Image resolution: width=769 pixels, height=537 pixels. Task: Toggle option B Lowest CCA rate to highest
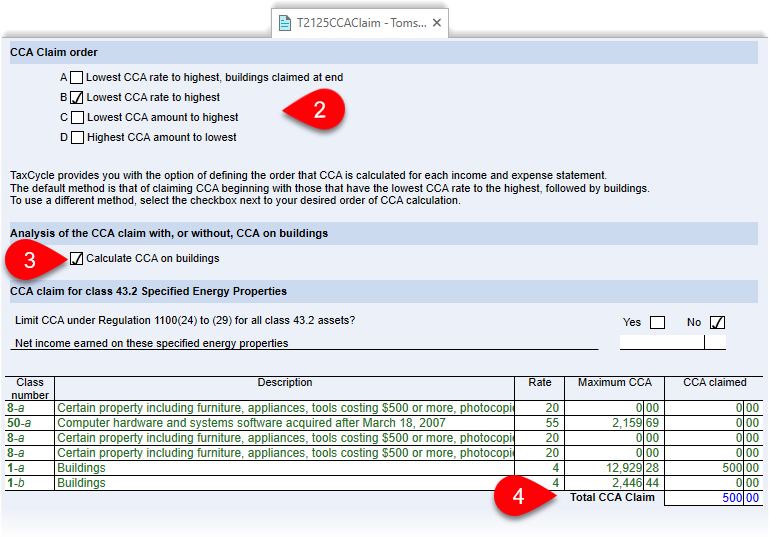pyautogui.click(x=77, y=98)
